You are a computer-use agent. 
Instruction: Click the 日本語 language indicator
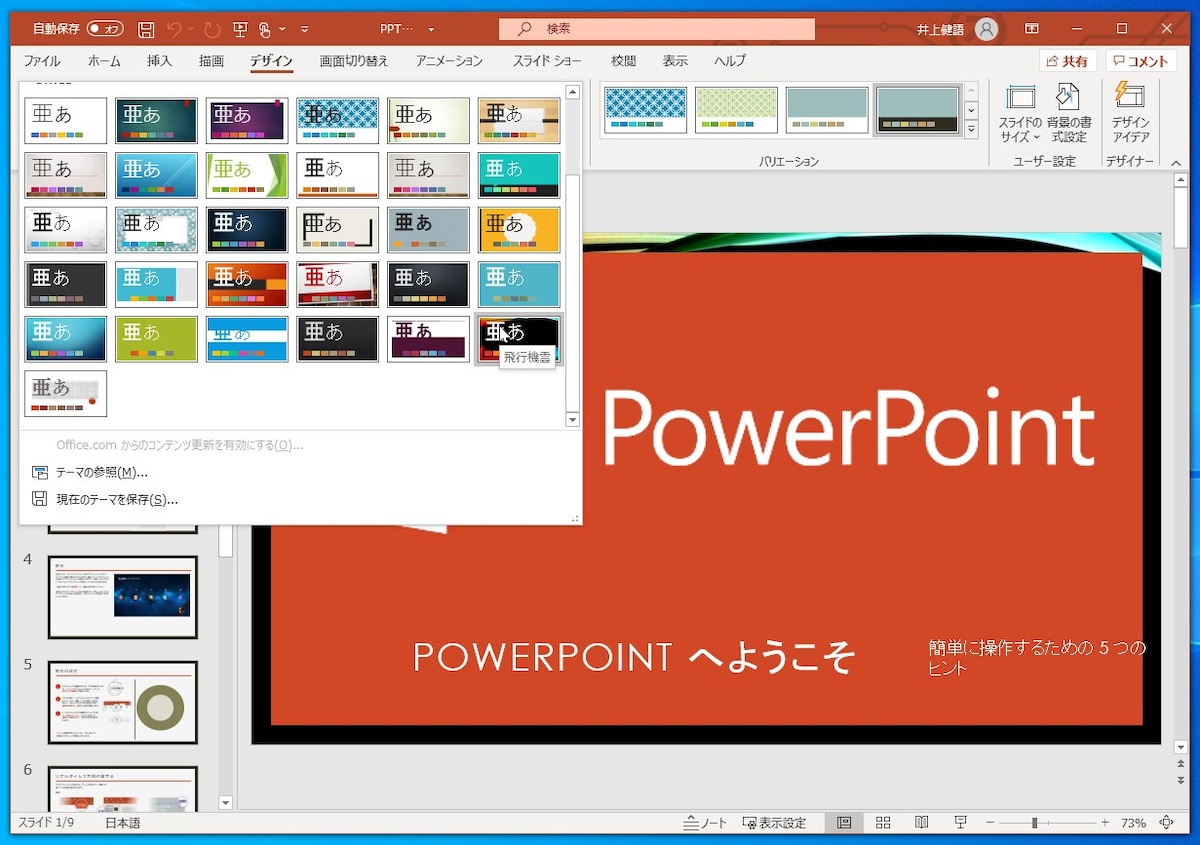123,823
